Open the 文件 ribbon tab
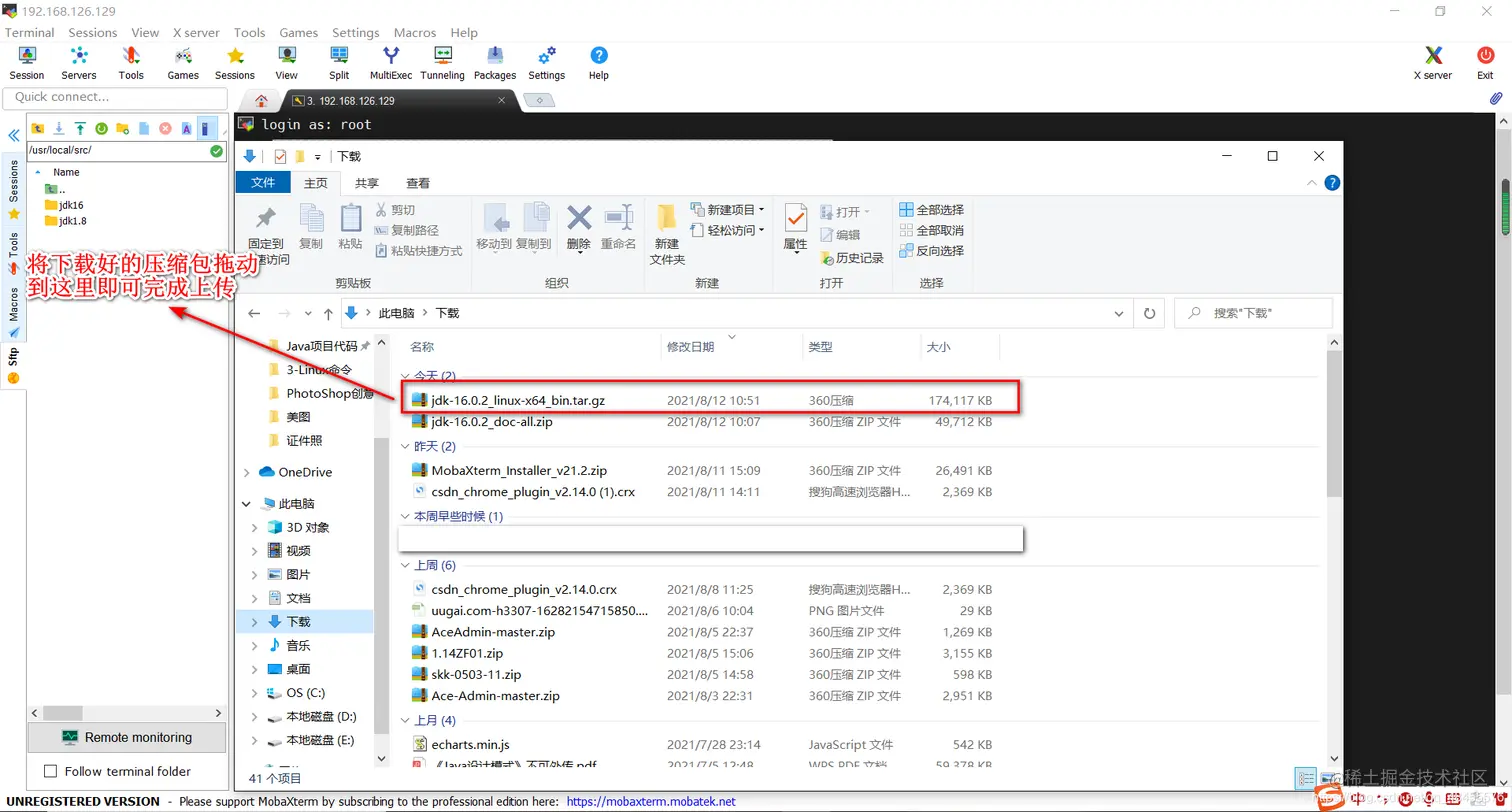 click(263, 183)
